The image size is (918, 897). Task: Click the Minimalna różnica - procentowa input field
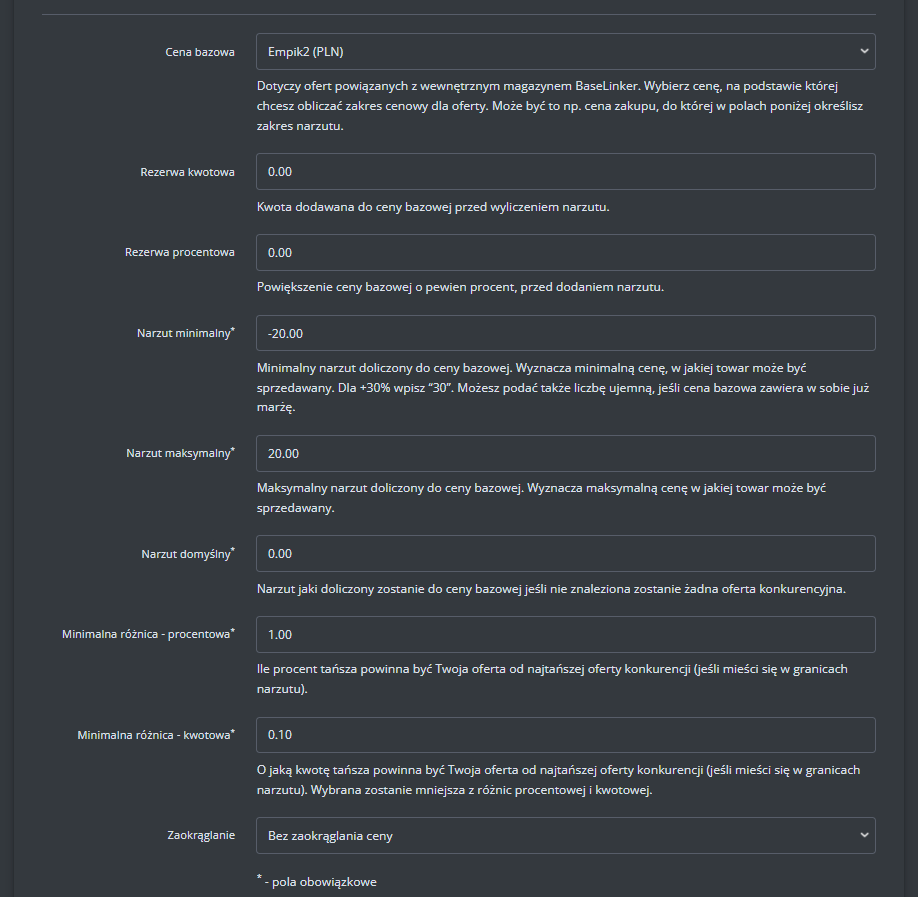coord(565,635)
